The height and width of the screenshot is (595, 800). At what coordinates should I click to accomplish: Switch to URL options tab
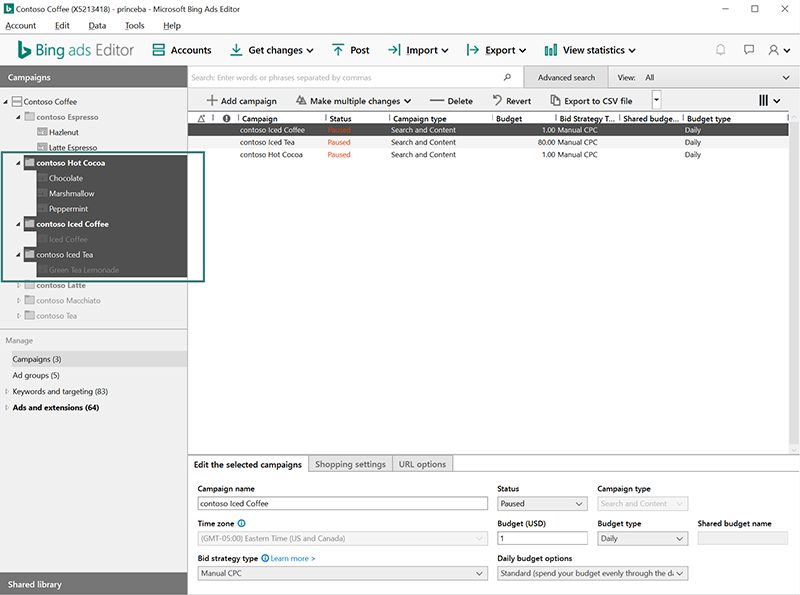tap(422, 464)
